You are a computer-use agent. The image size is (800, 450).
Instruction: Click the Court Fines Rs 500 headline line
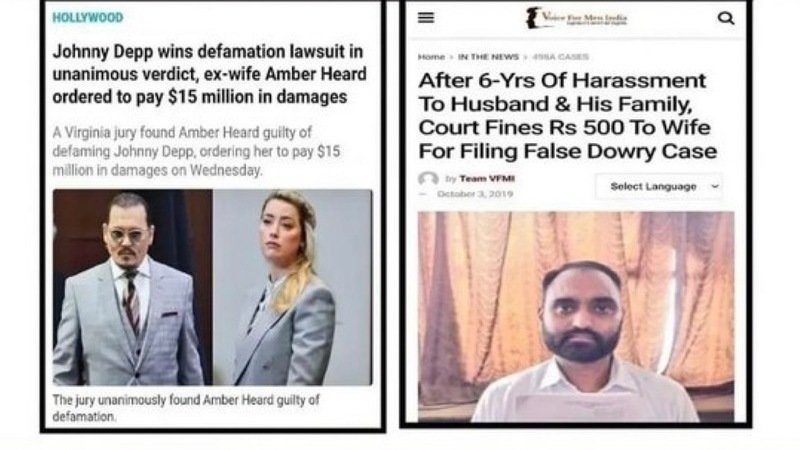pos(564,128)
